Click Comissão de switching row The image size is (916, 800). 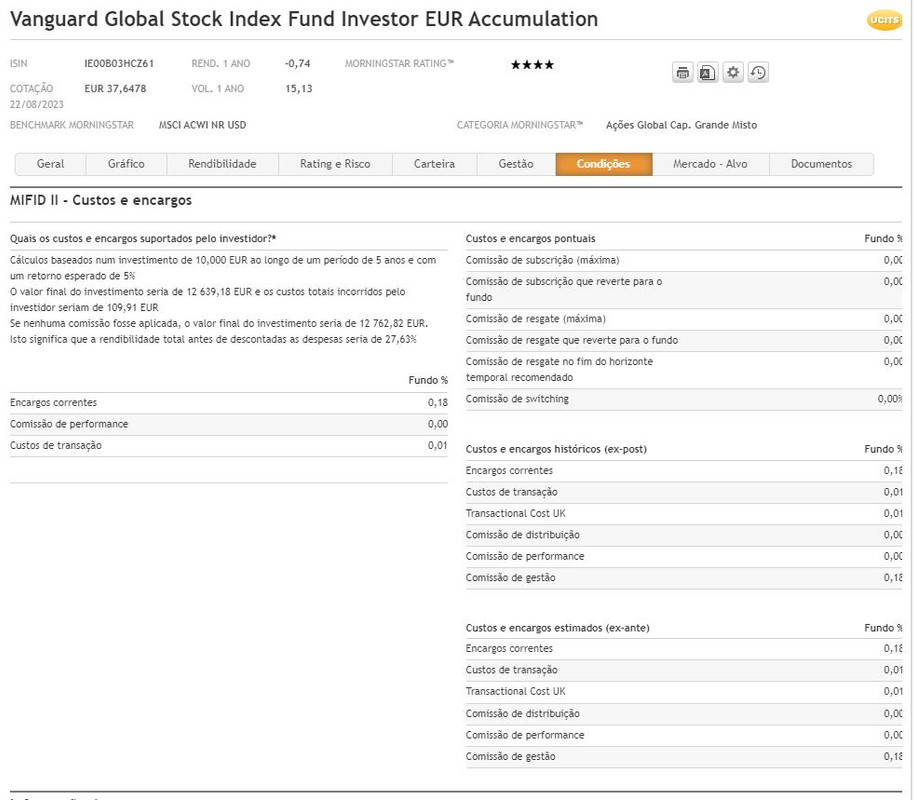tap(684, 399)
